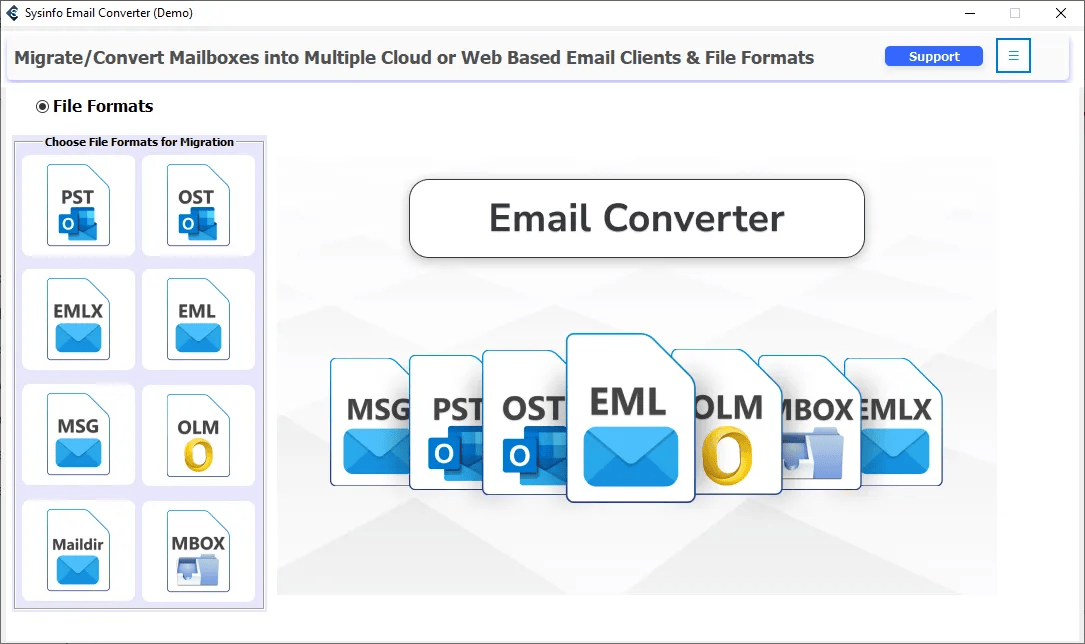Select the EML format in the left panel
This screenshot has height=644, width=1085.
point(198,319)
